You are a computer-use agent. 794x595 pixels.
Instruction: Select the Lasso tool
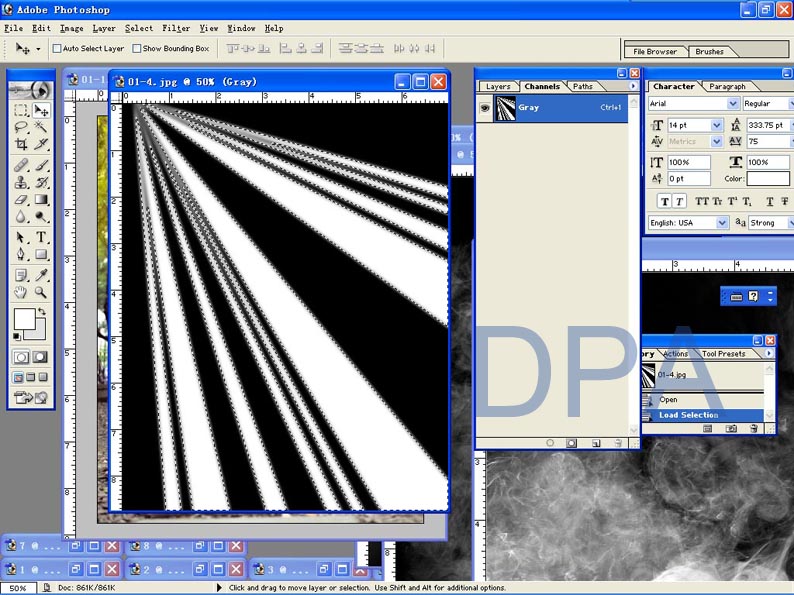pos(21,127)
